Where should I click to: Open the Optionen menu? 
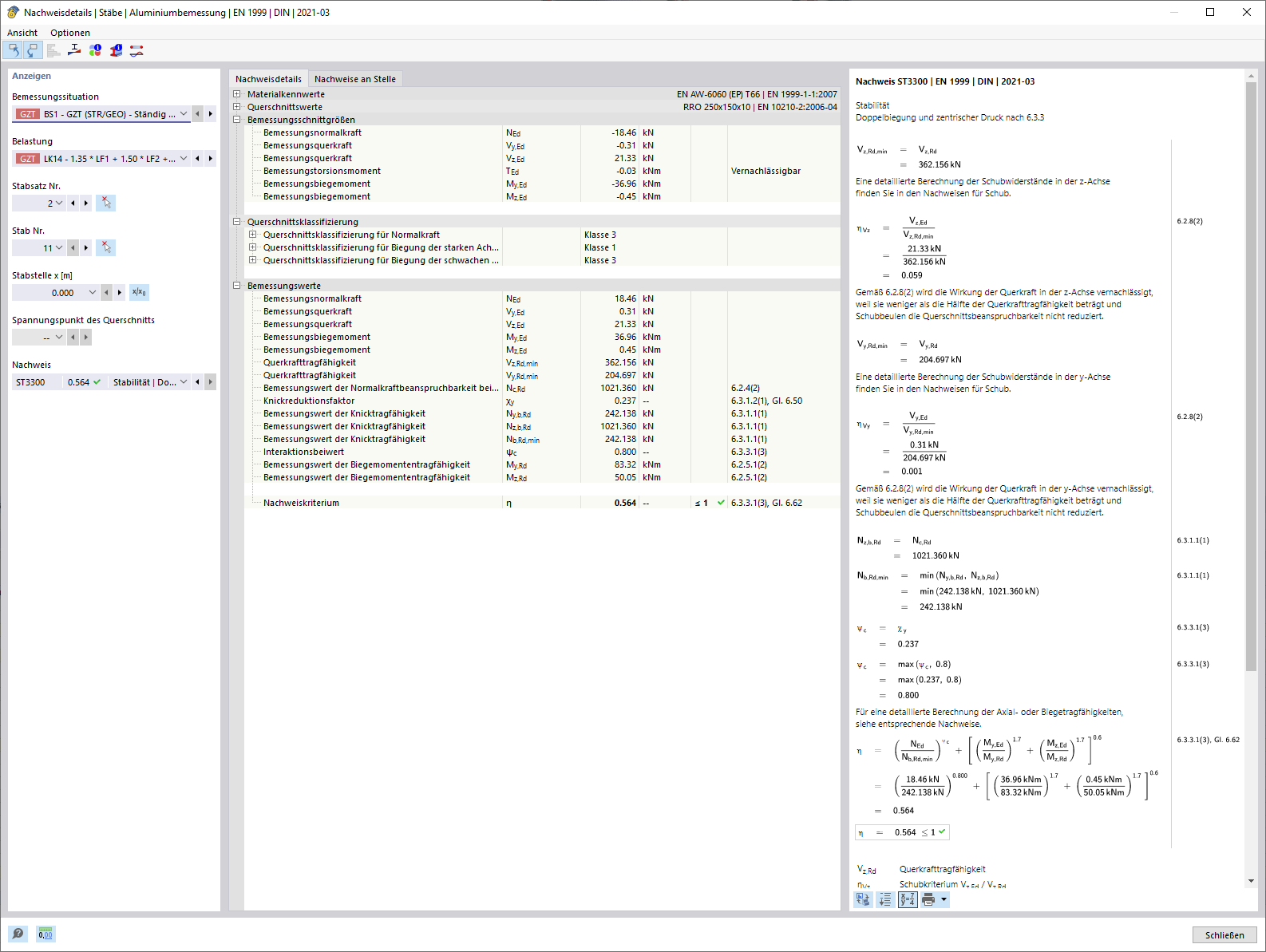click(x=70, y=33)
